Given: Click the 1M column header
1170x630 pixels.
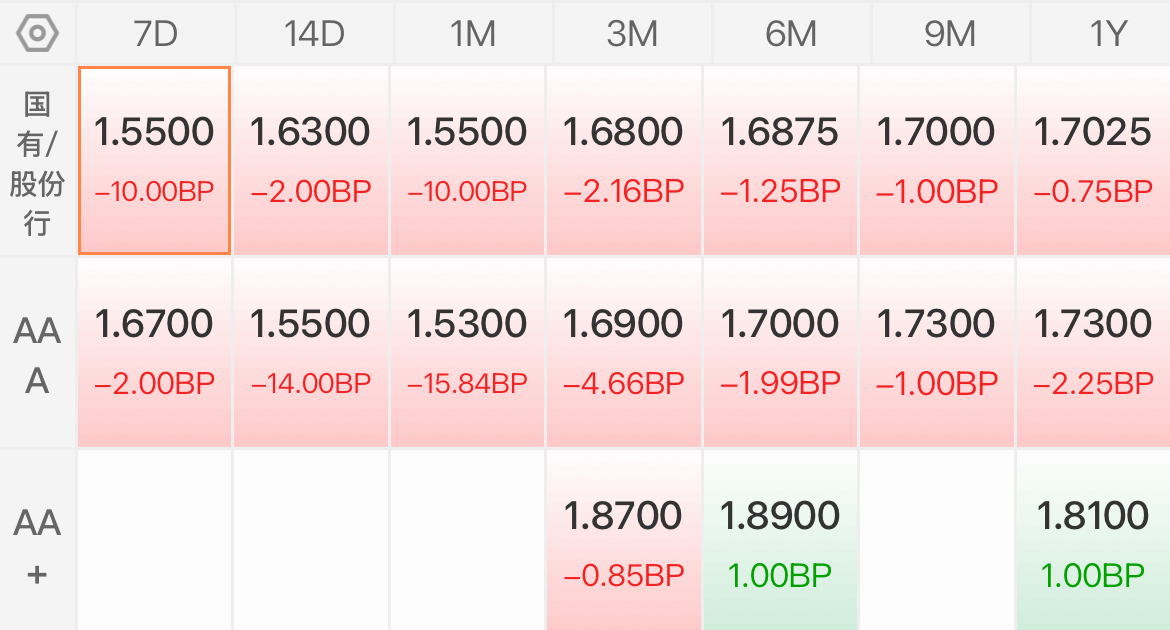Looking at the screenshot, I should click(473, 34).
